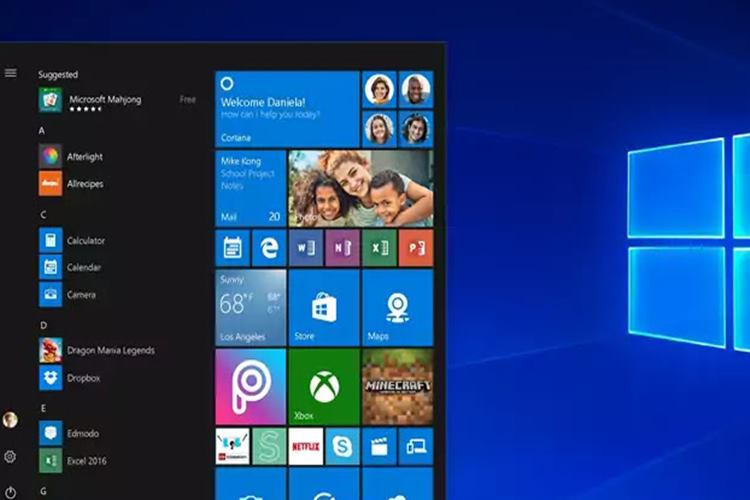Open the Word tile

point(306,248)
